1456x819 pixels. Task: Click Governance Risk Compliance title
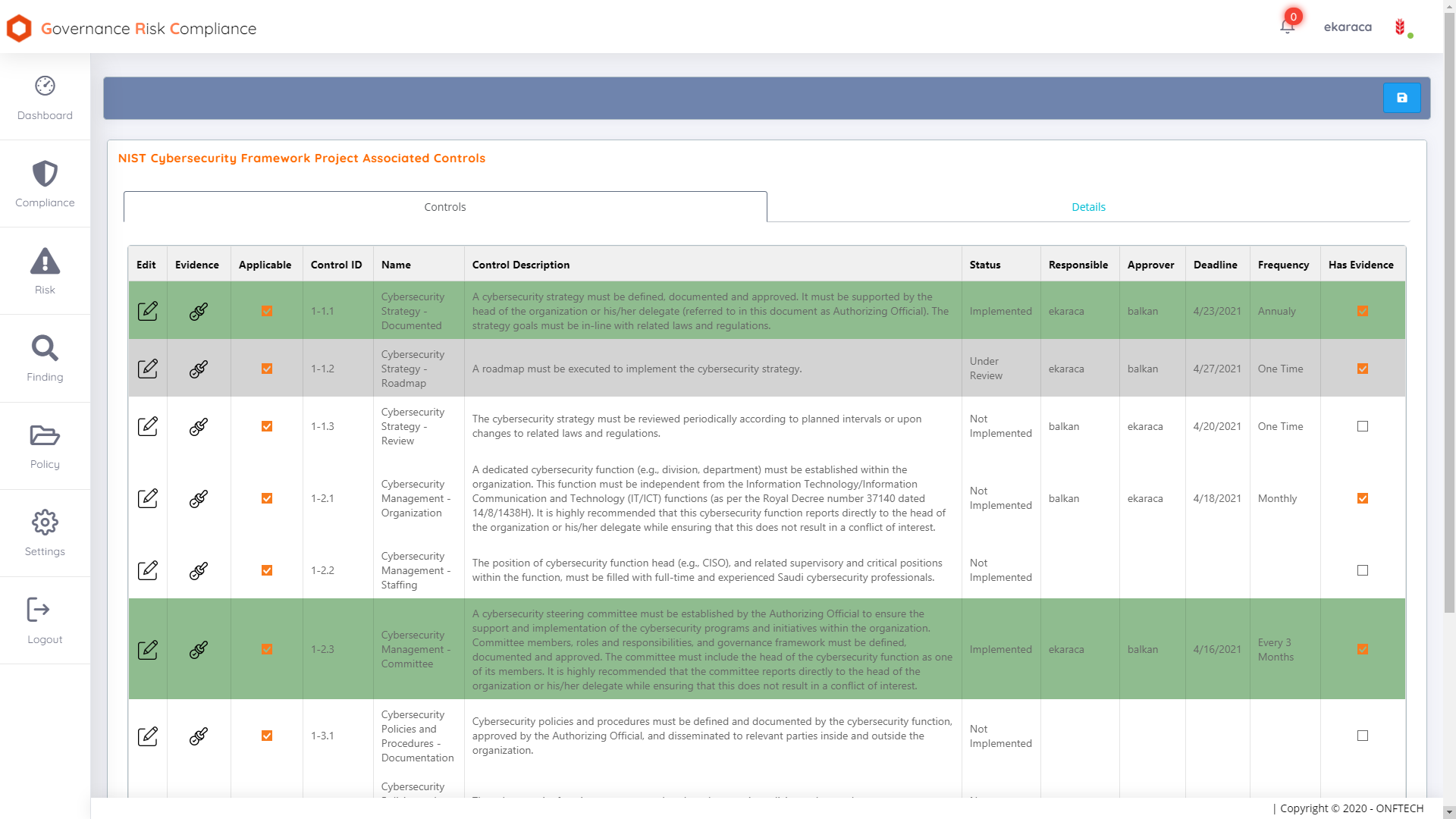[x=149, y=29]
